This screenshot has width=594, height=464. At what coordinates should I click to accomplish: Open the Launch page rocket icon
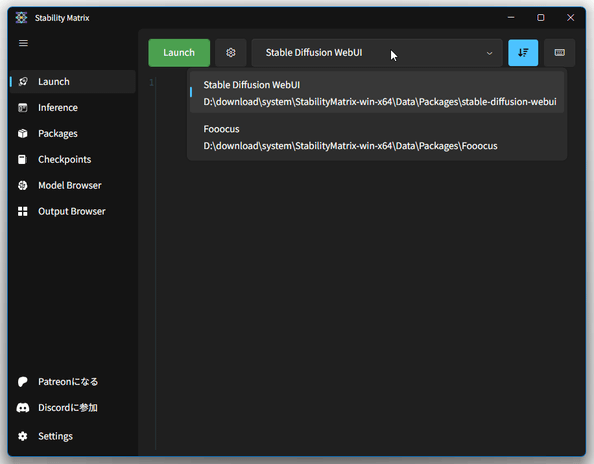coord(23,81)
